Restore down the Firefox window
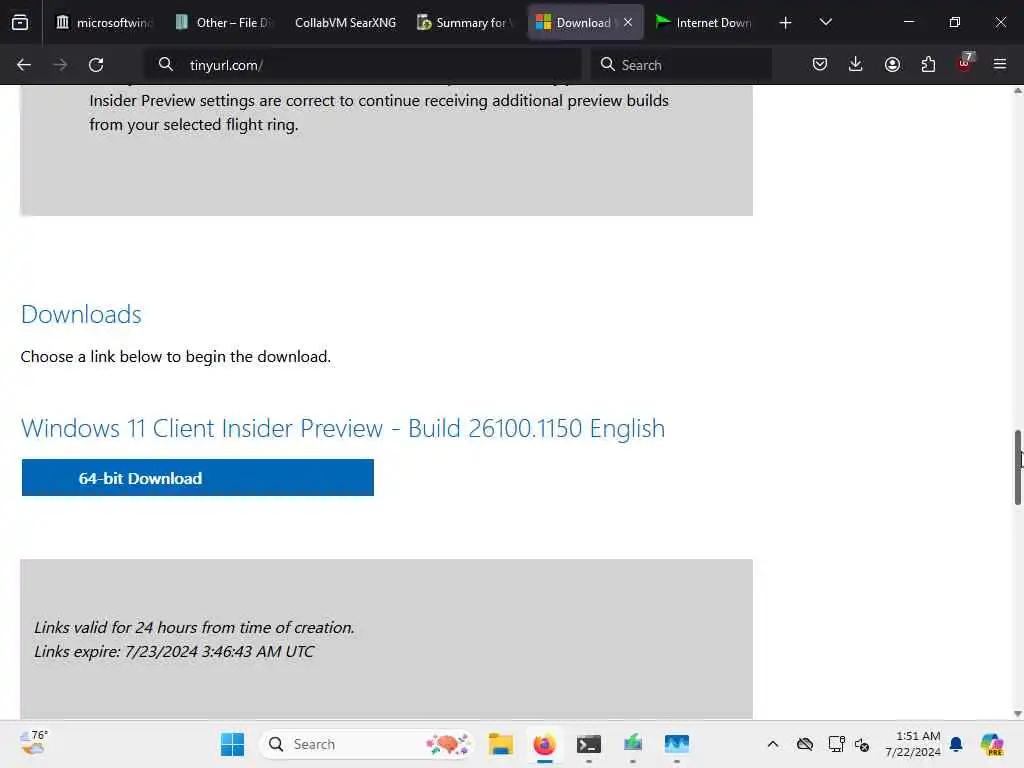The image size is (1024, 768). (954, 22)
